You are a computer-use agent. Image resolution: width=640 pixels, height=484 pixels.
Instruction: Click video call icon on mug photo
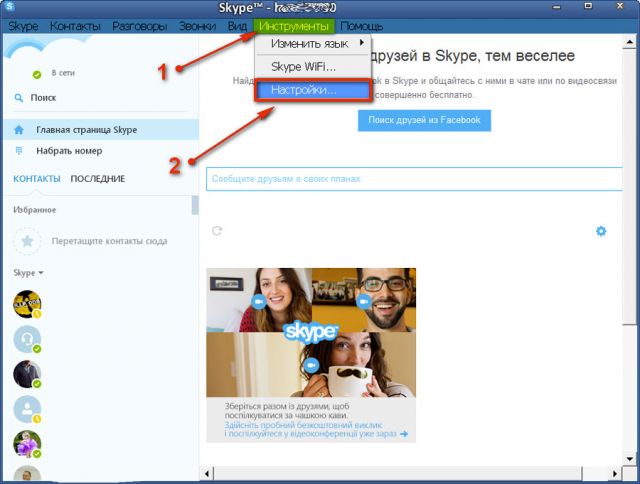click(x=311, y=365)
